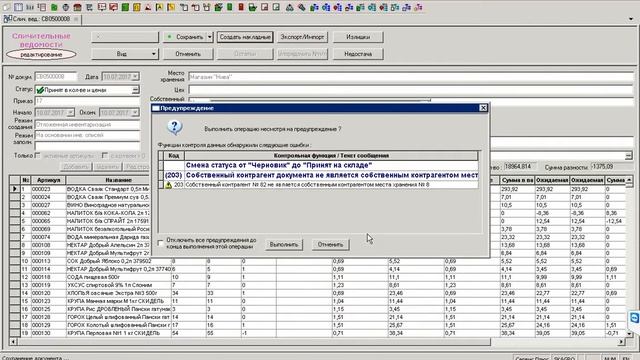
Task: Click the blue question mark icon in the dialog
Action: coord(174,127)
